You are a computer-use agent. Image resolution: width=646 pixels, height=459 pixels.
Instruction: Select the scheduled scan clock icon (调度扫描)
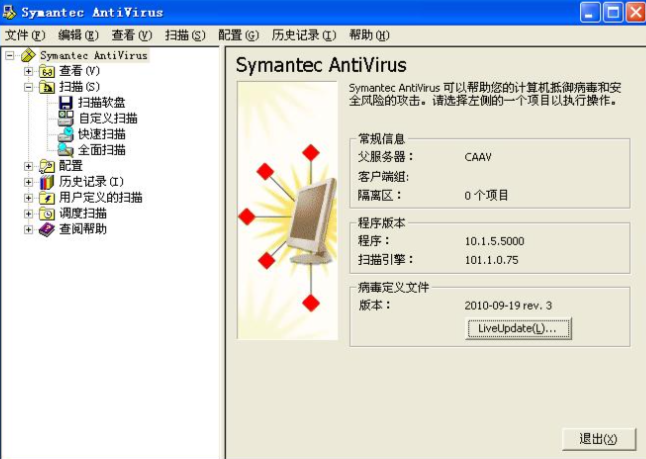(x=47, y=213)
